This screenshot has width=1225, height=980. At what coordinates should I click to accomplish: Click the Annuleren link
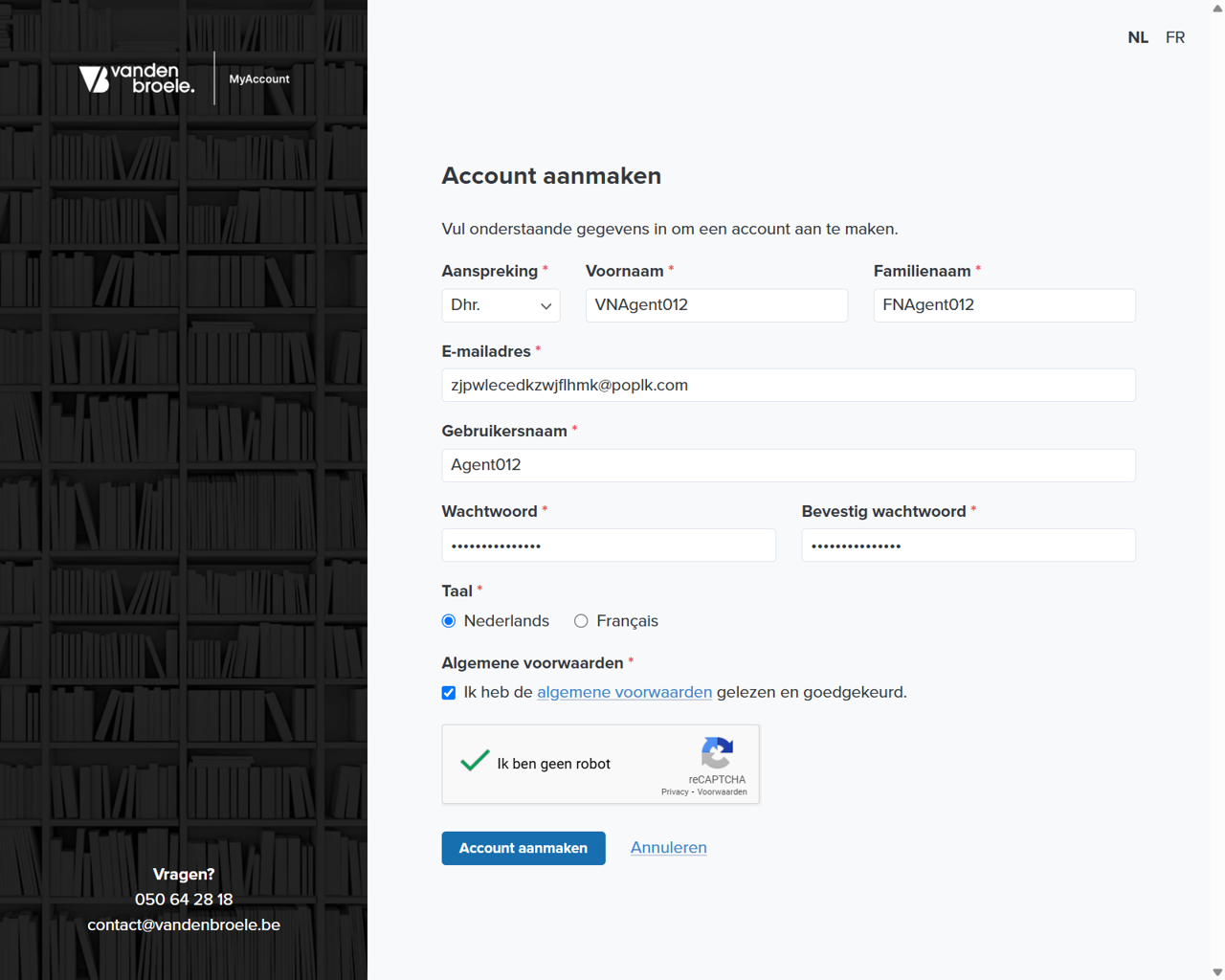(x=669, y=848)
